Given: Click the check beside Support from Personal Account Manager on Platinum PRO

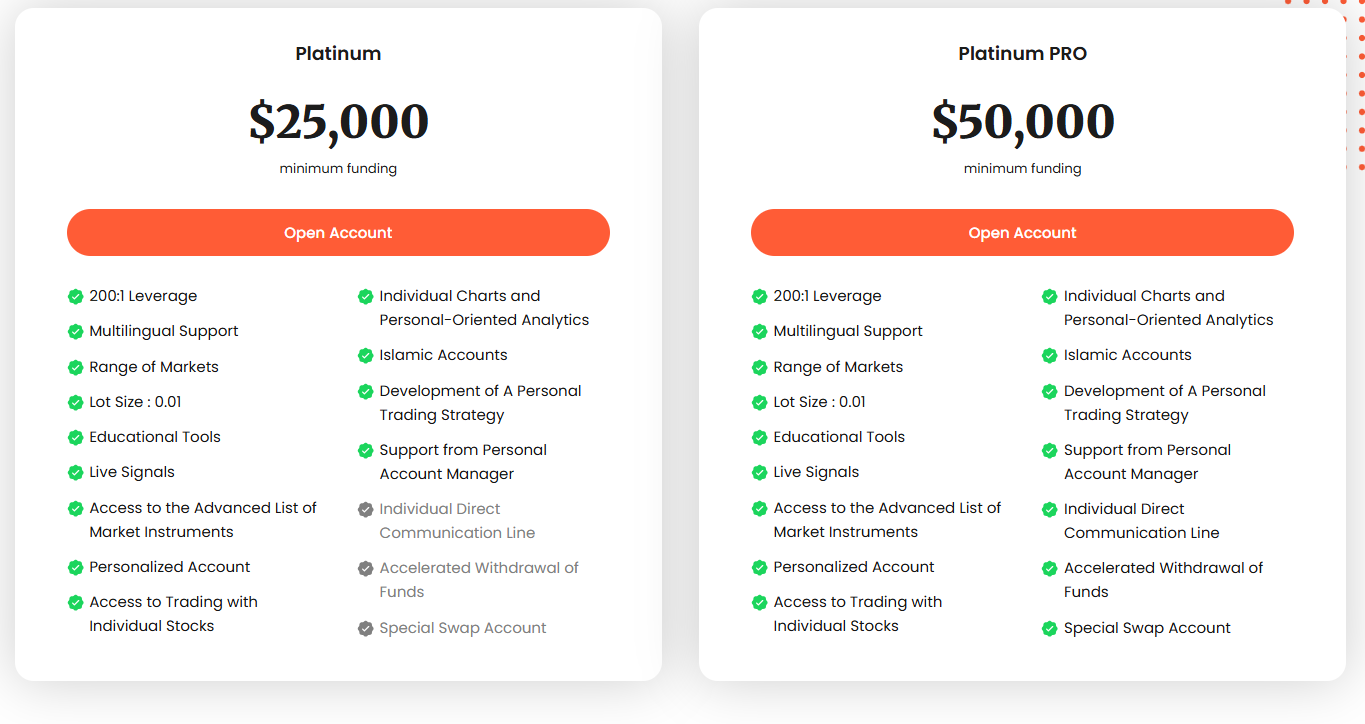Looking at the screenshot, I should click(1049, 450).
